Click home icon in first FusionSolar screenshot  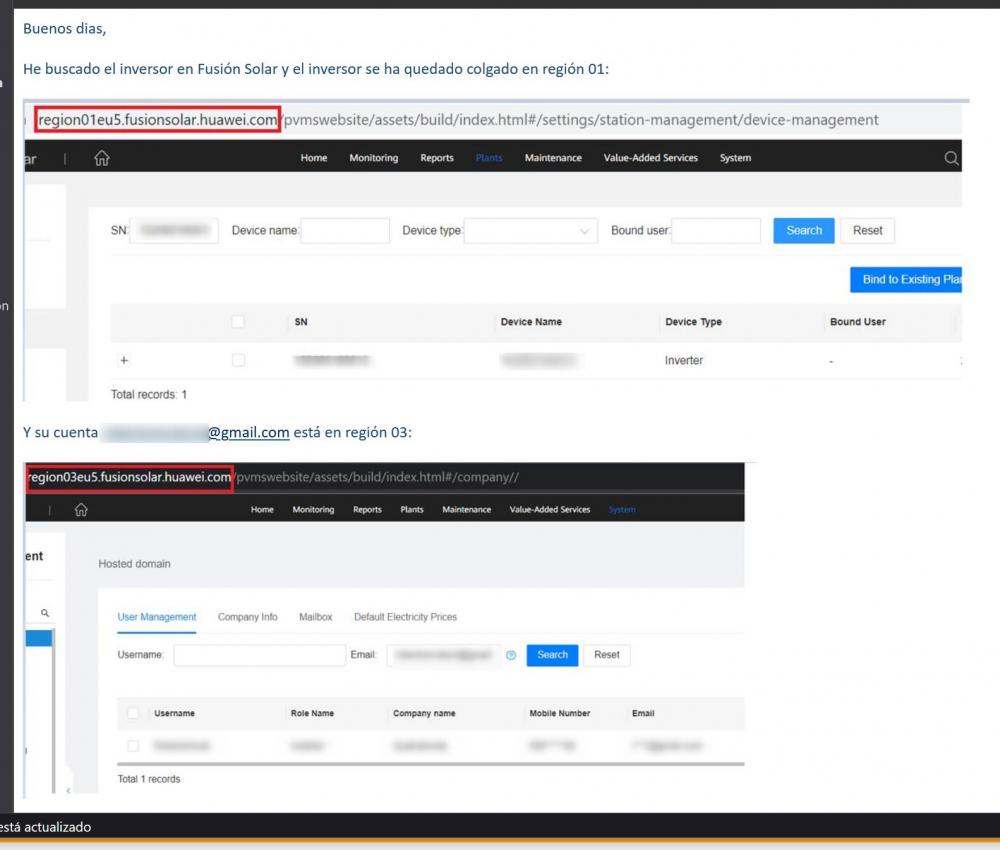(102, 158)
